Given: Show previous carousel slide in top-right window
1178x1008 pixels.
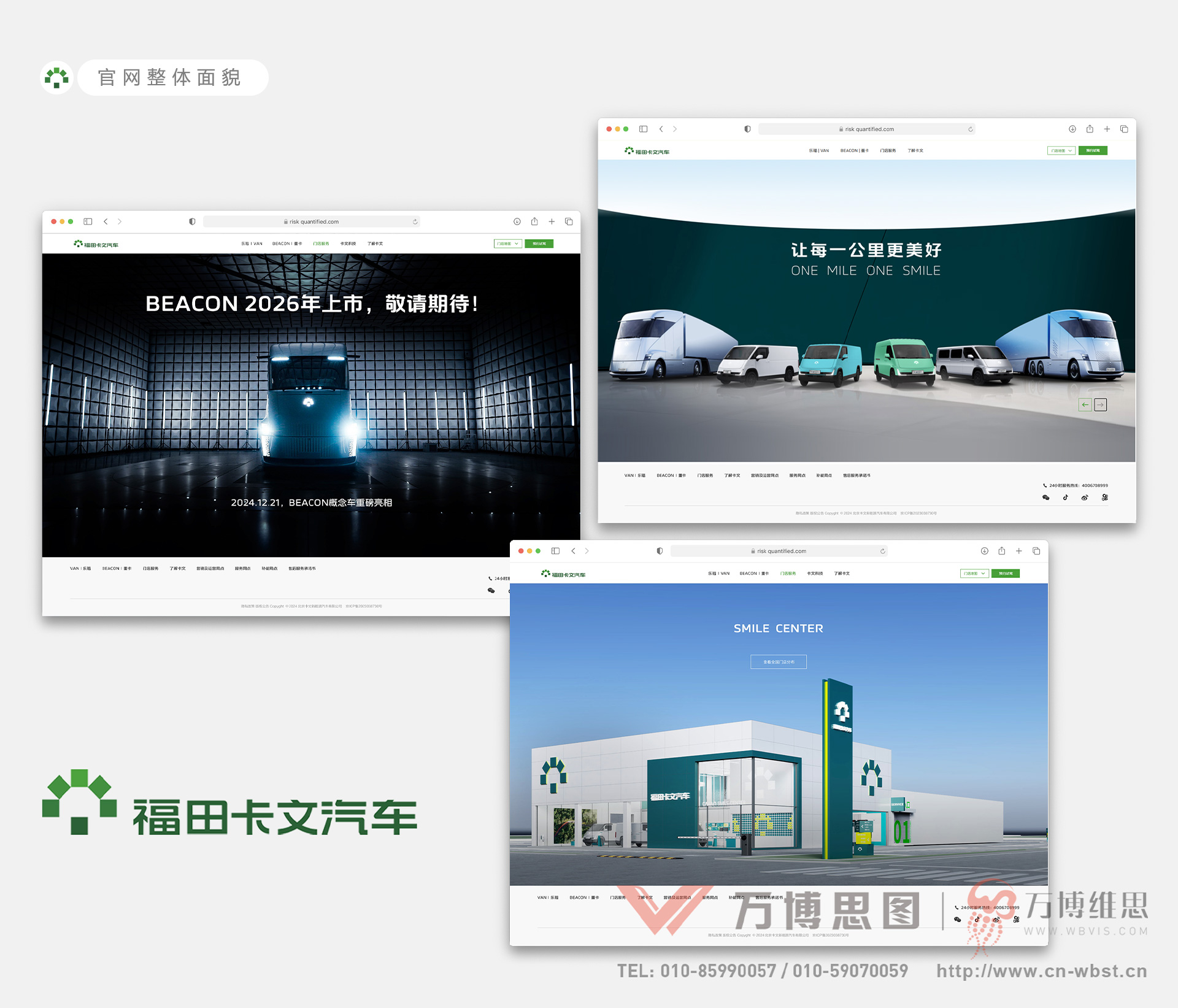Looking at the screenshot, I should pyautogui.click(x=1085, y=405).
